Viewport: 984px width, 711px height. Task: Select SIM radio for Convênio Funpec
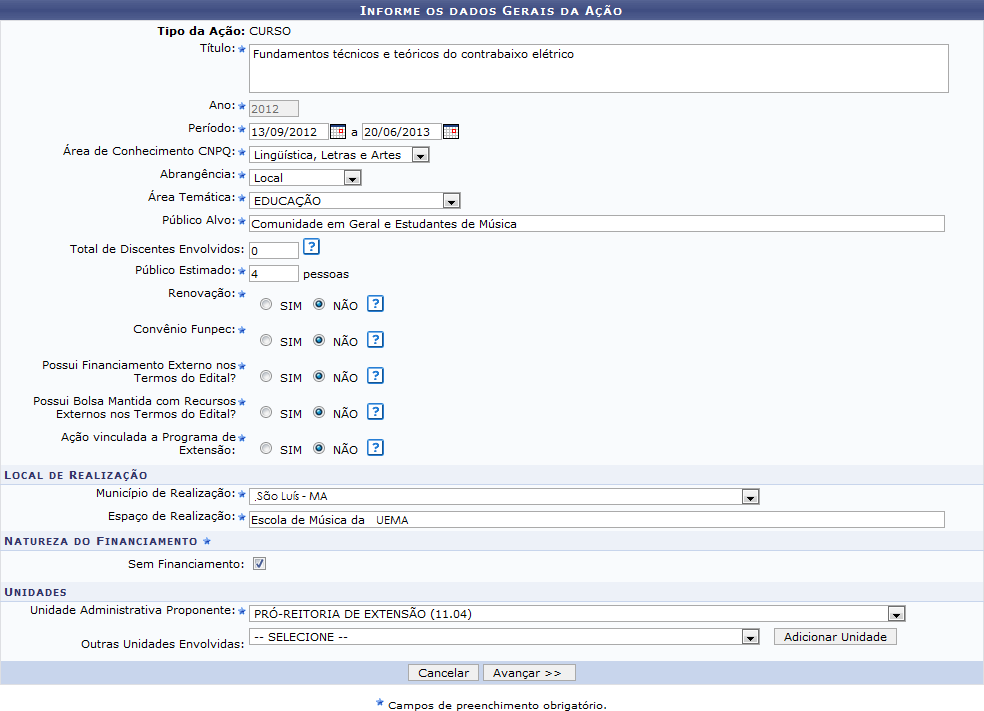(x=266, y=341)
